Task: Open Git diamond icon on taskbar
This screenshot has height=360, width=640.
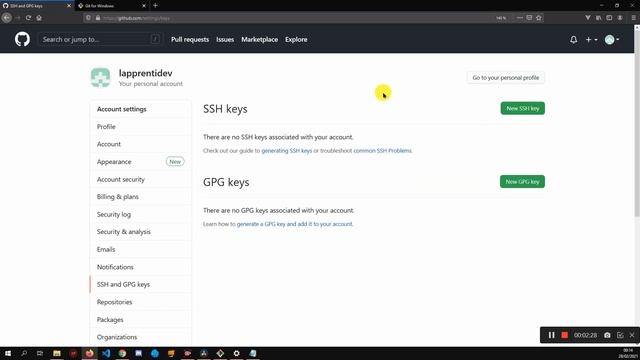Action: (x=220, y=353)
